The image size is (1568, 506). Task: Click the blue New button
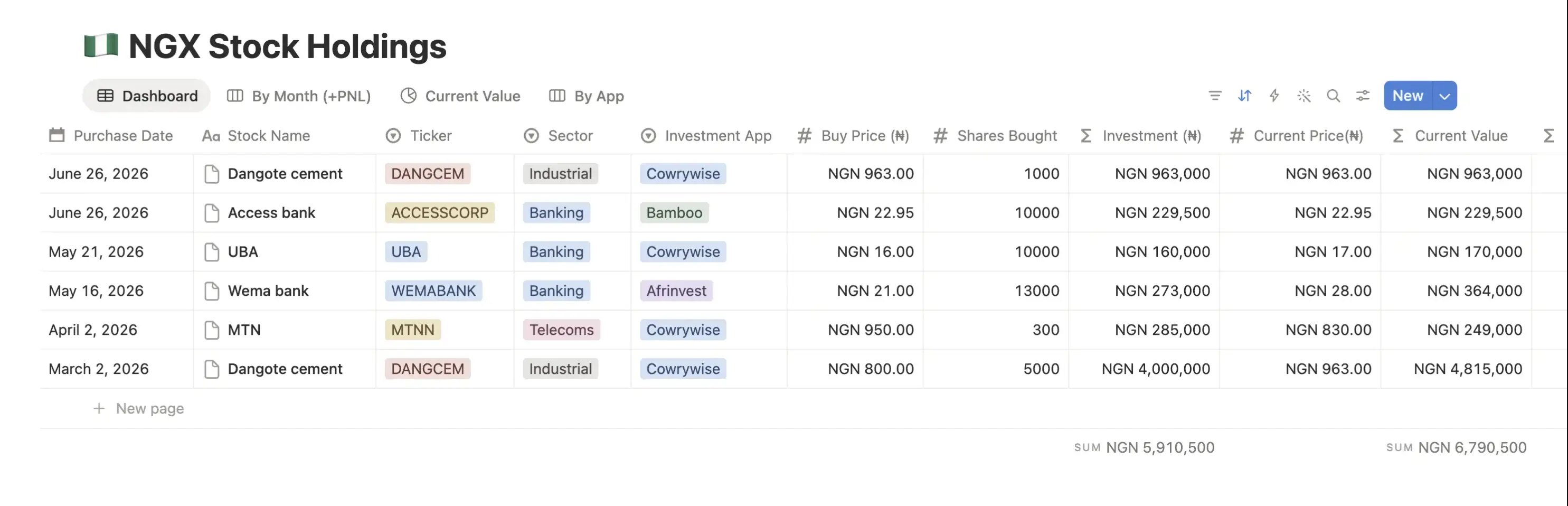click(1408, 96)
